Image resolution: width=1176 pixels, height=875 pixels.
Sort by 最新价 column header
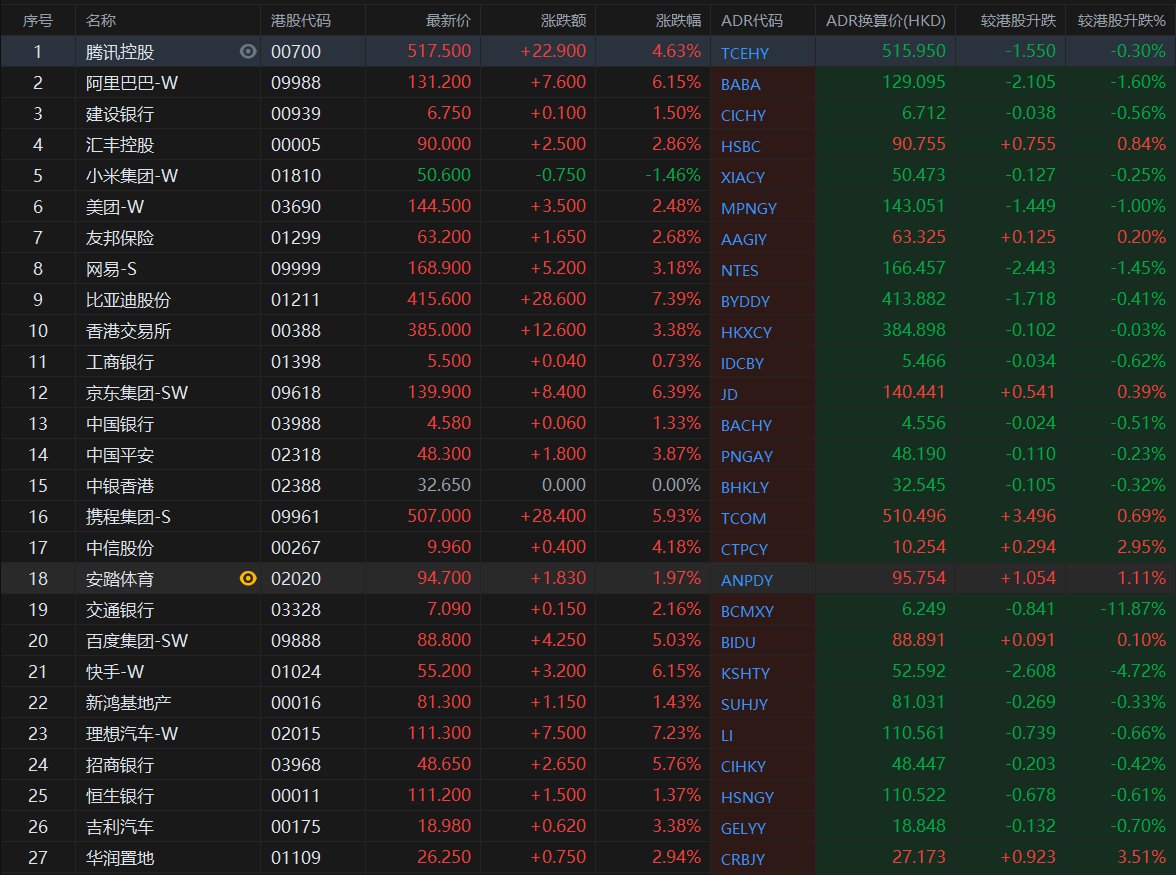(x=448, y=20)
